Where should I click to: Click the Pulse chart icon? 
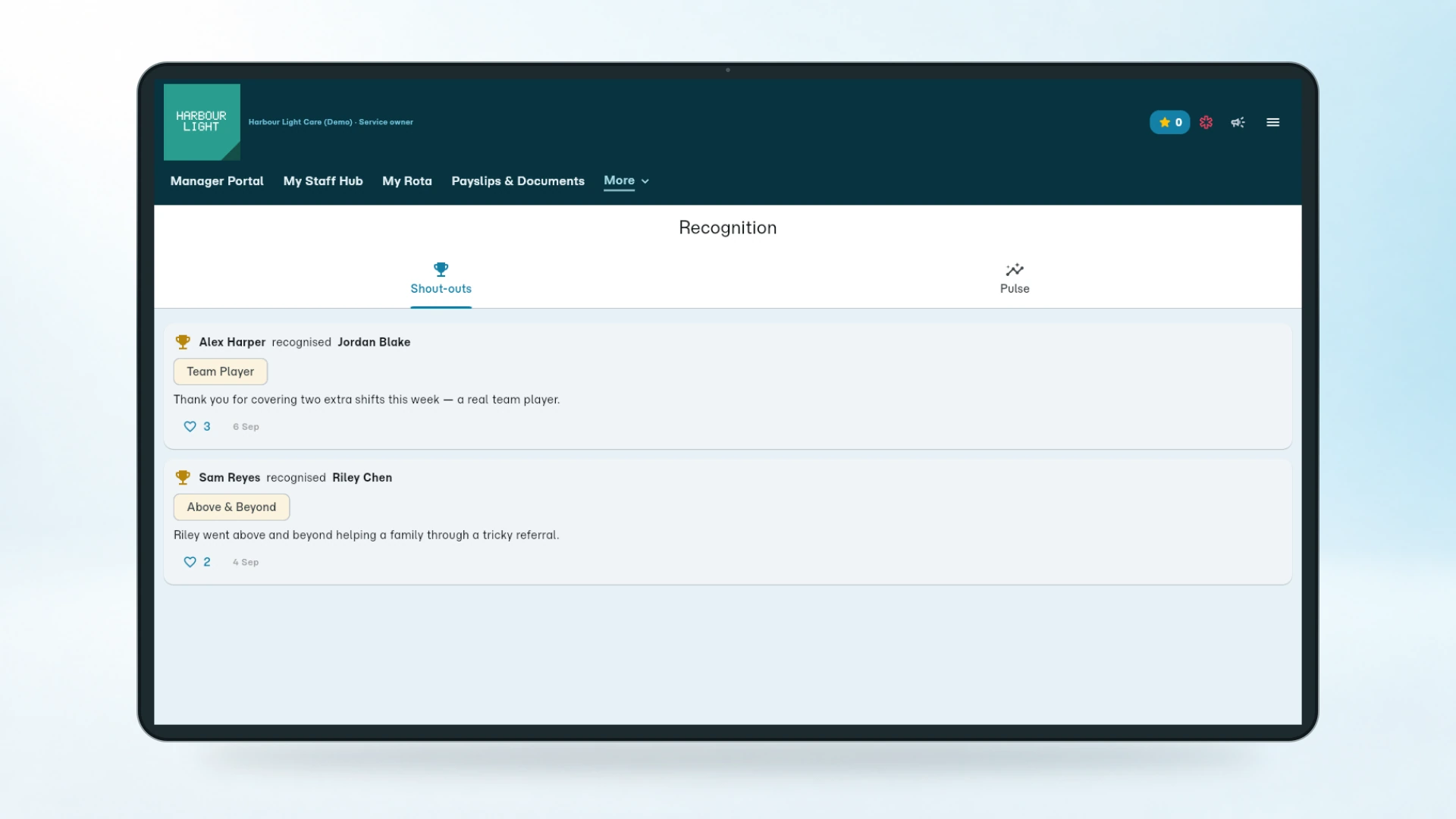click(1015, 270)
